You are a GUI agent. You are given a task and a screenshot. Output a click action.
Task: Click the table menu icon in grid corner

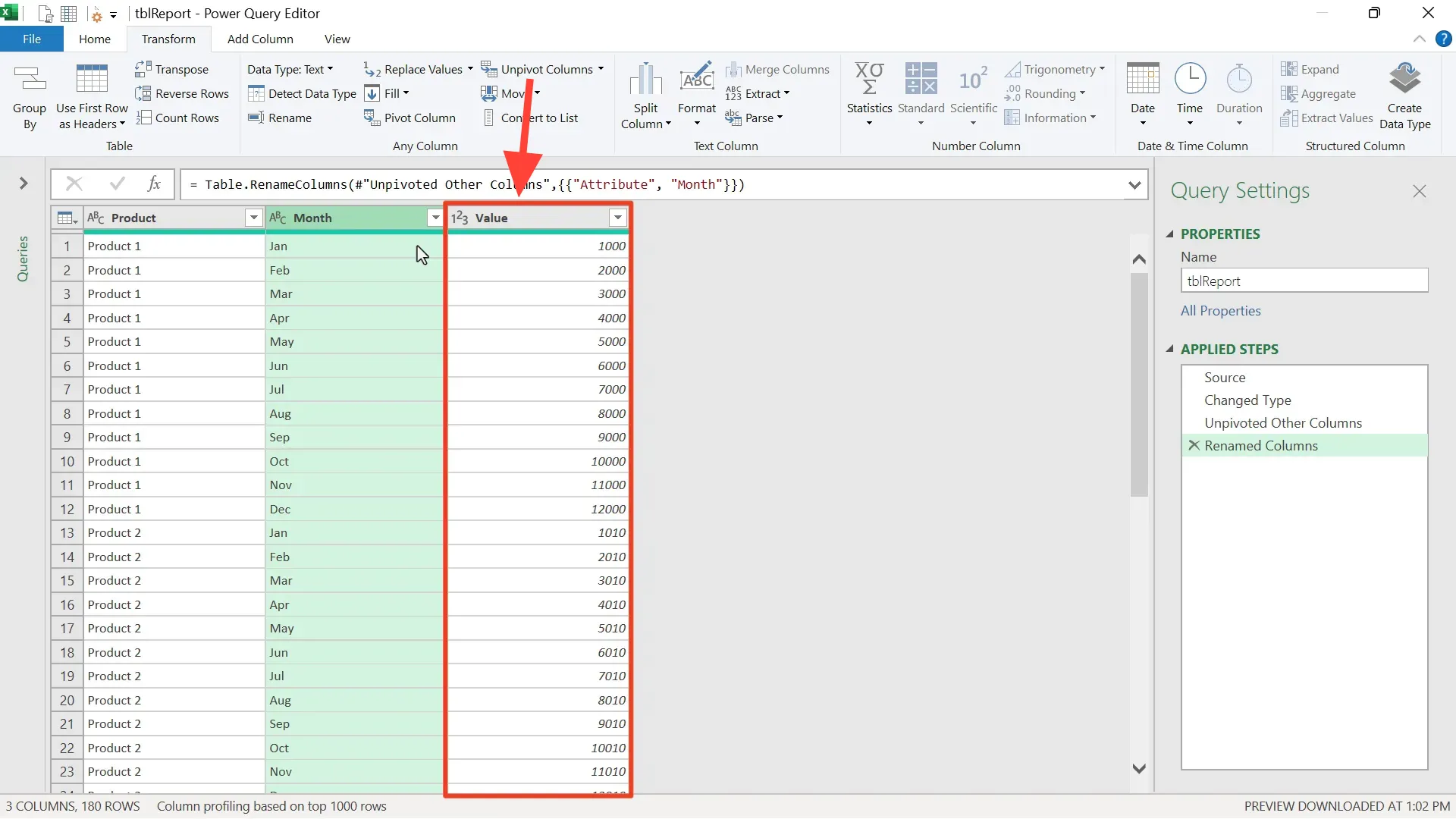(x=67, y=218)
